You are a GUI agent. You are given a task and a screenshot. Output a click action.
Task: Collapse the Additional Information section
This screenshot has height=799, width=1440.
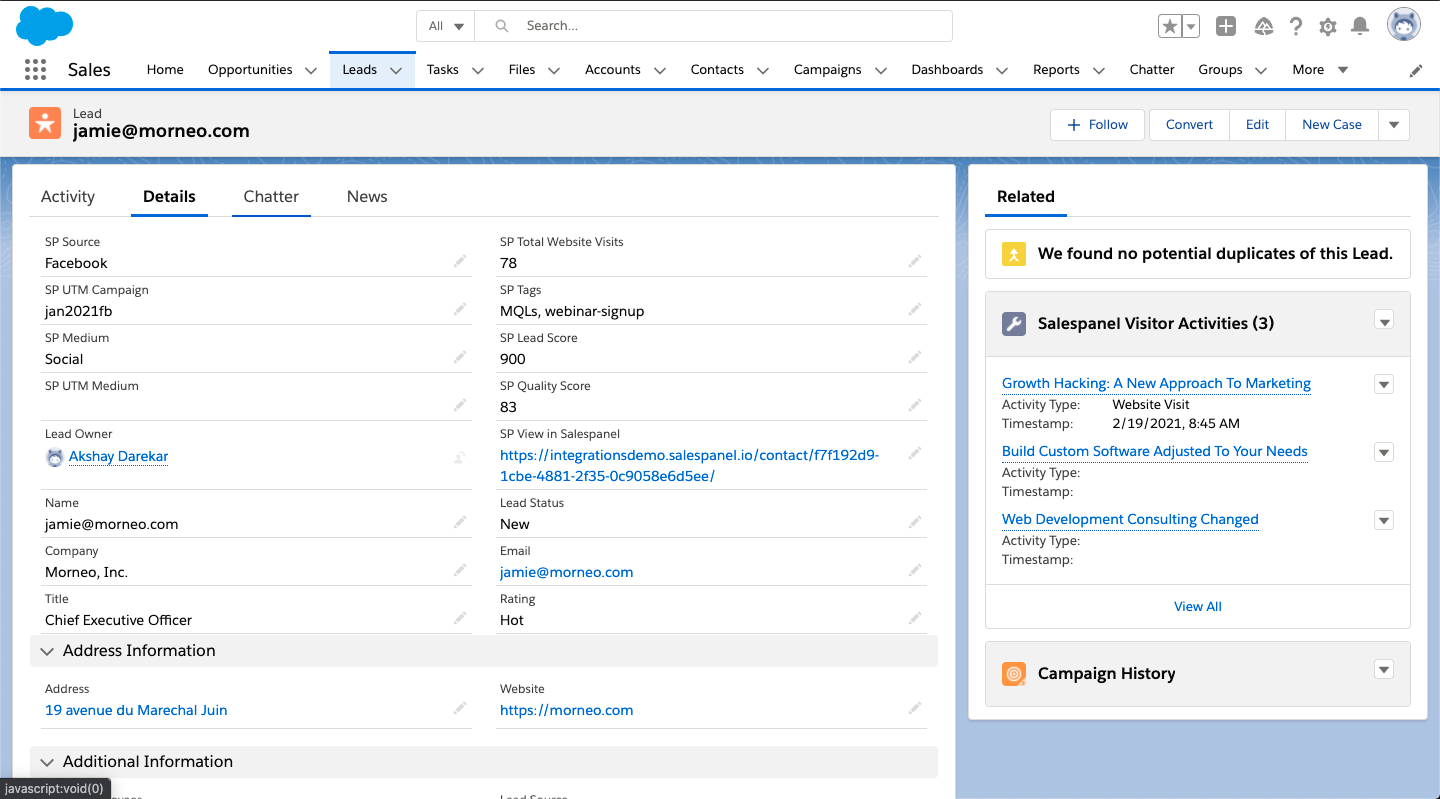[47, 762]
